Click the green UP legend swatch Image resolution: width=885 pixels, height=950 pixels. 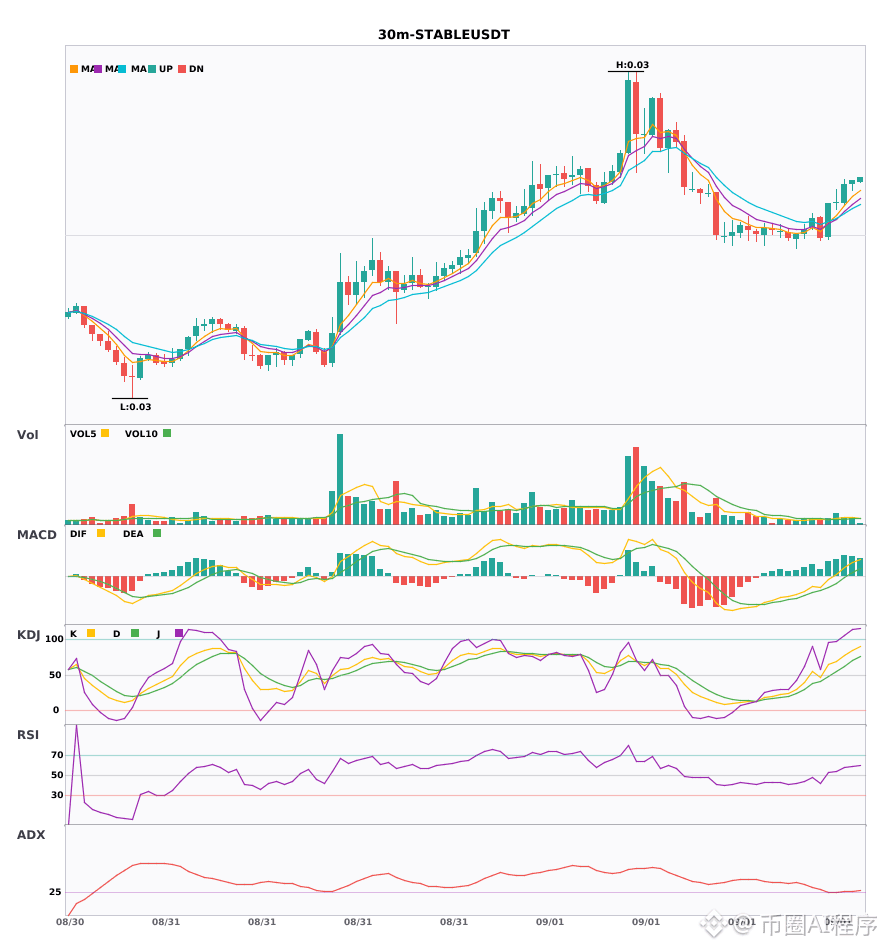(152, 69)
